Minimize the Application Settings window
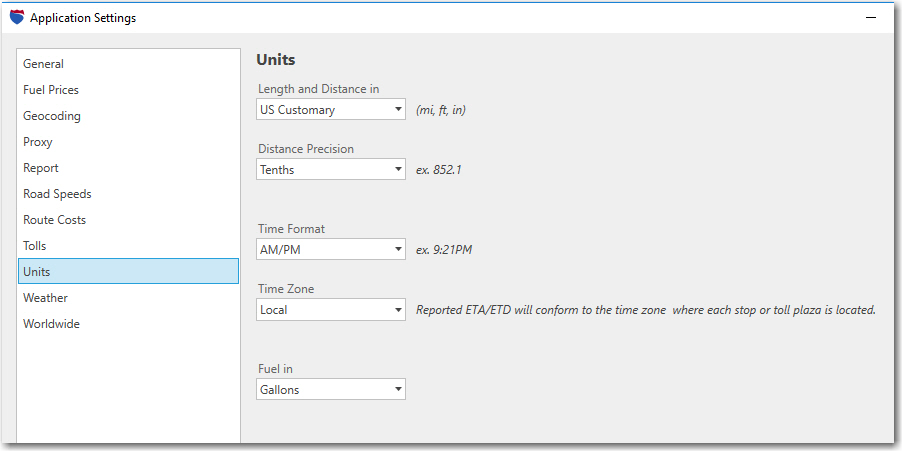The width and height of the screenshot is (902, 451). tap(871, 18)
